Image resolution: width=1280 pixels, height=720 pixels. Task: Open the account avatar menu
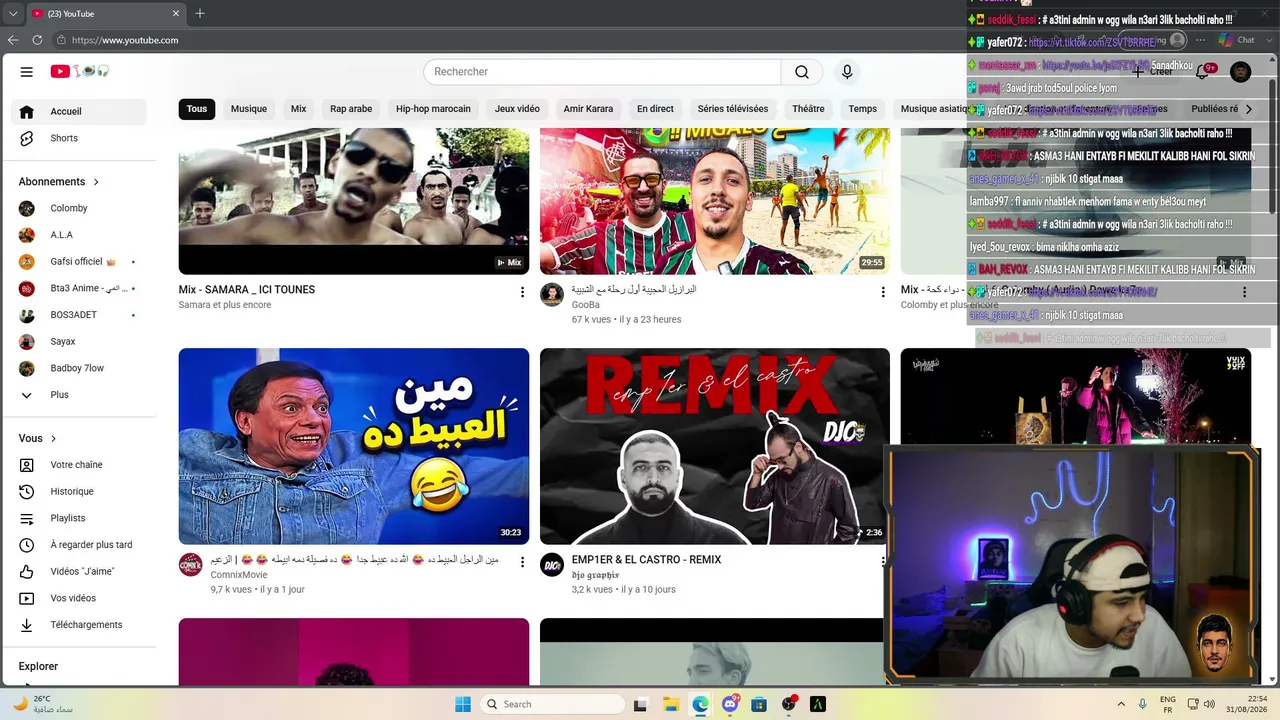tap(1241, 72)
